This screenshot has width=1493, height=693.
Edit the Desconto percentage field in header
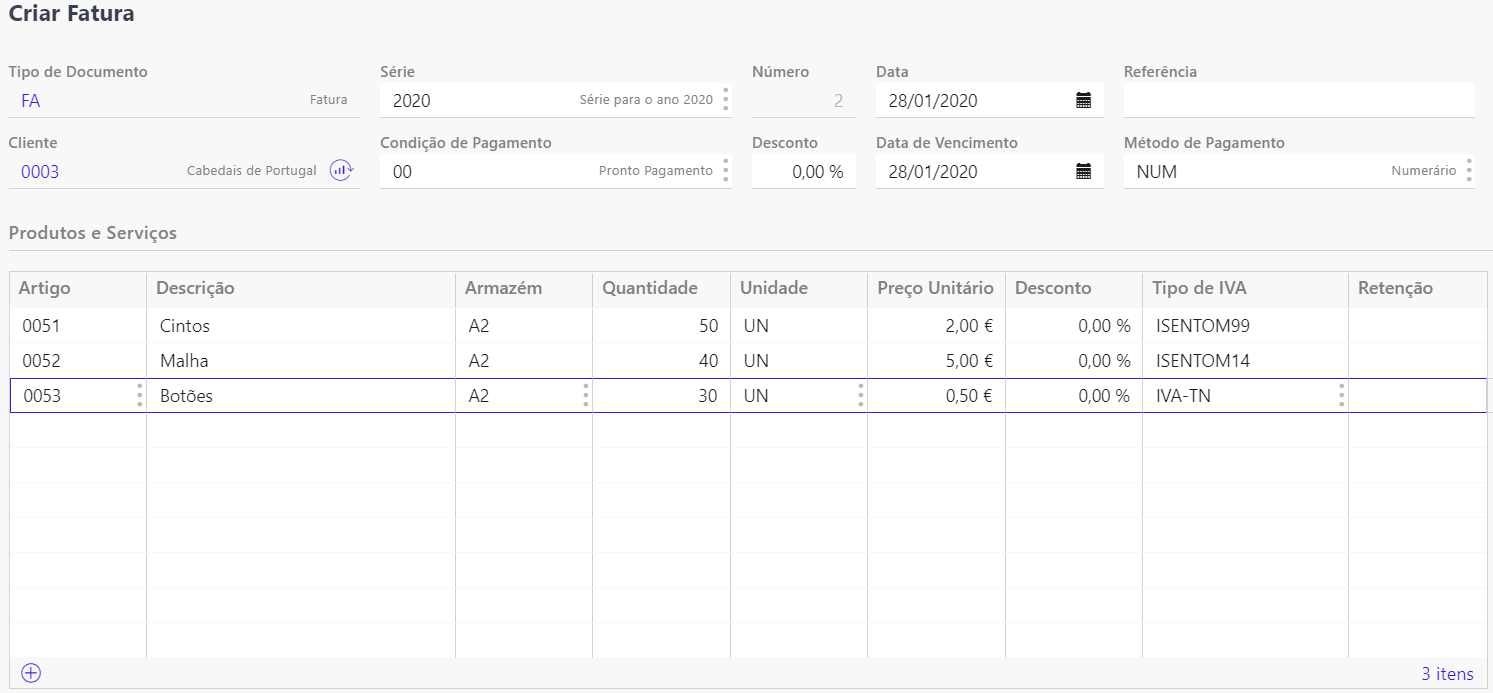point(803,172)
